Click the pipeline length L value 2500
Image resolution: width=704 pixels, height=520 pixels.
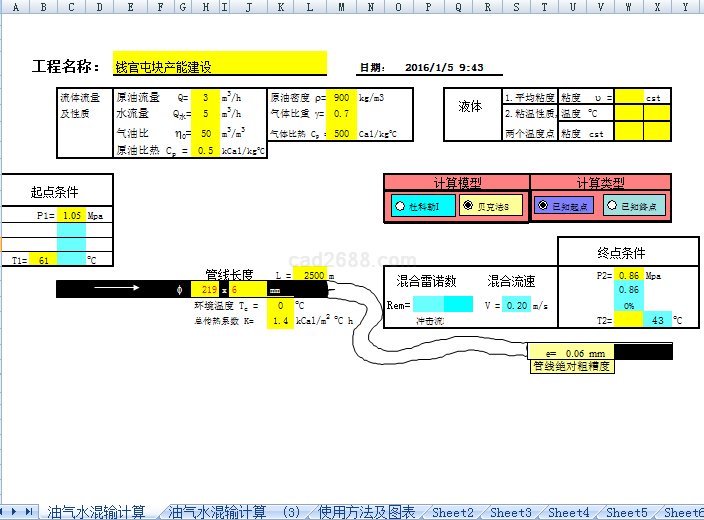(x=313, y=275)
